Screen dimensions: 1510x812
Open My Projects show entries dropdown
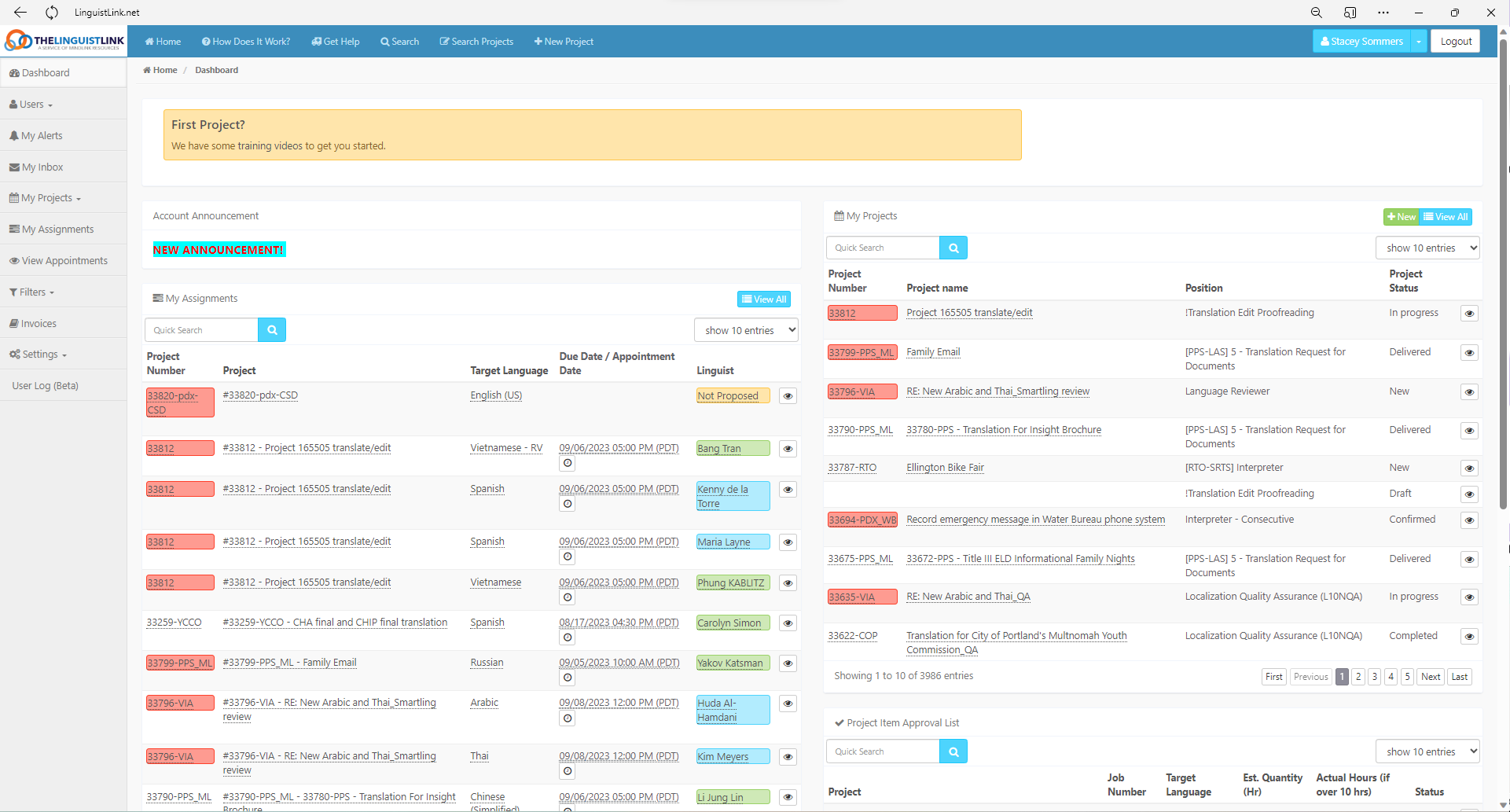coord(1427,248)
